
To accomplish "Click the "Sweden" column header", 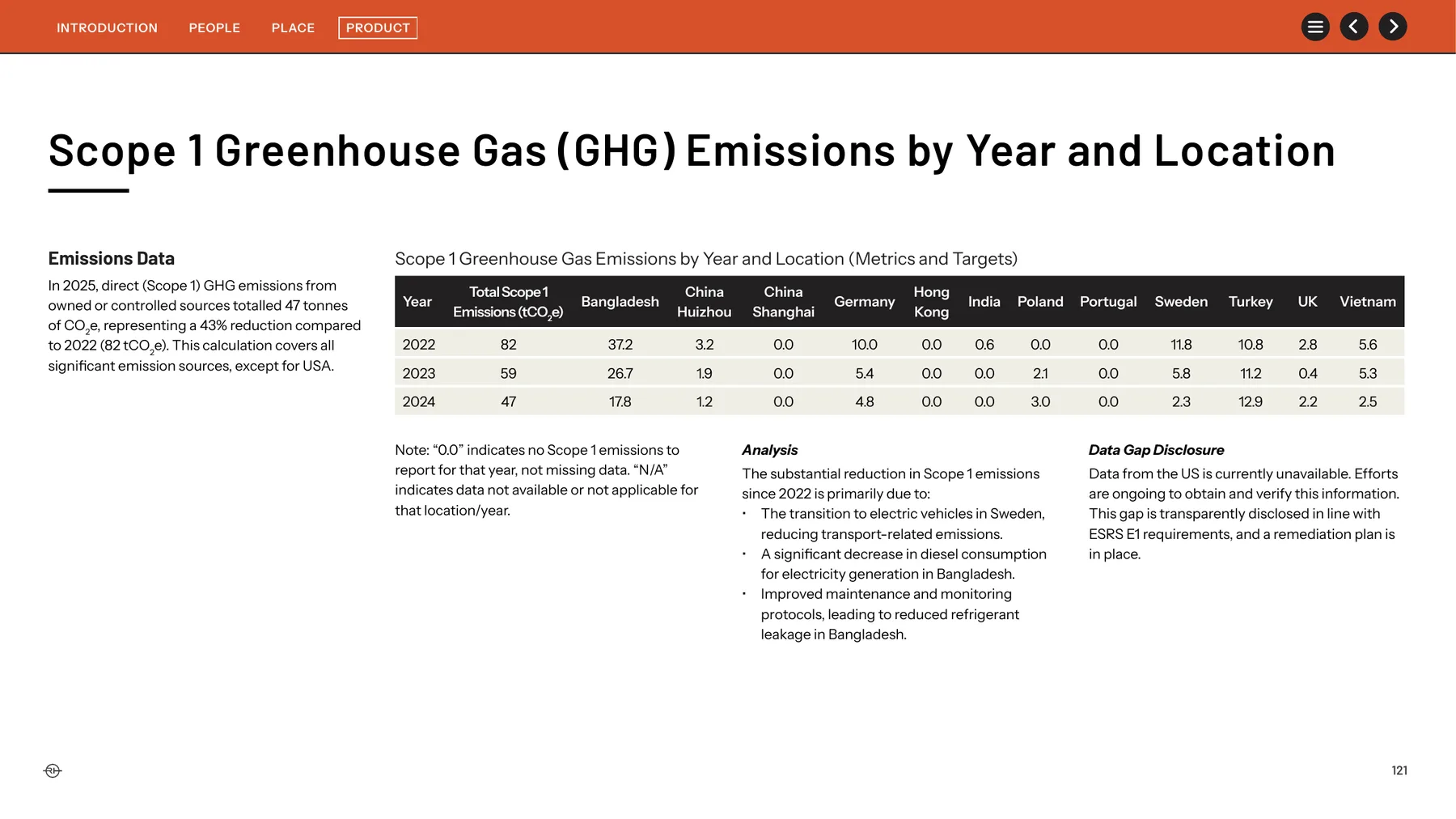I will point(1181,302).
